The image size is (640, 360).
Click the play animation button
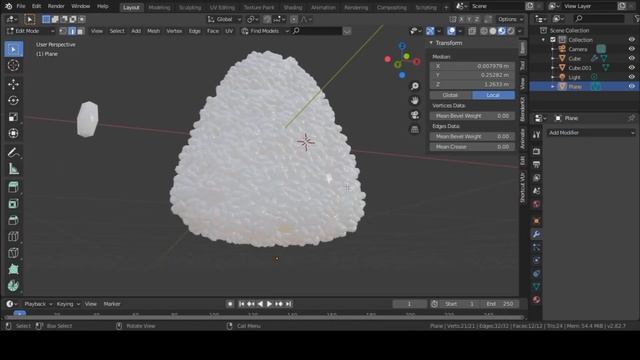click(269, 304)
